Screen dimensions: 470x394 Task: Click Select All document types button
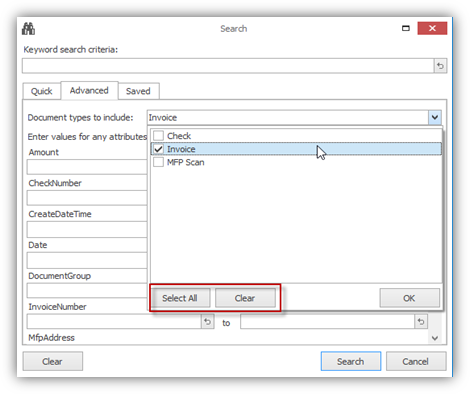point(180,298)
